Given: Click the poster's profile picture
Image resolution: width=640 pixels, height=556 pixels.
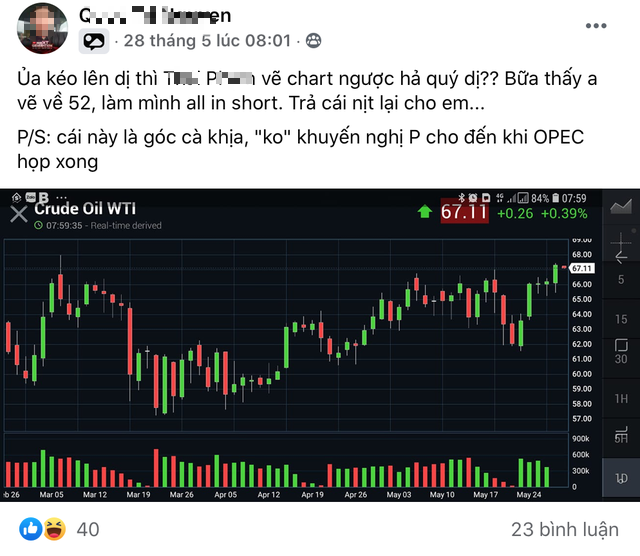Looking at the screenshot, I should (42, 28).
